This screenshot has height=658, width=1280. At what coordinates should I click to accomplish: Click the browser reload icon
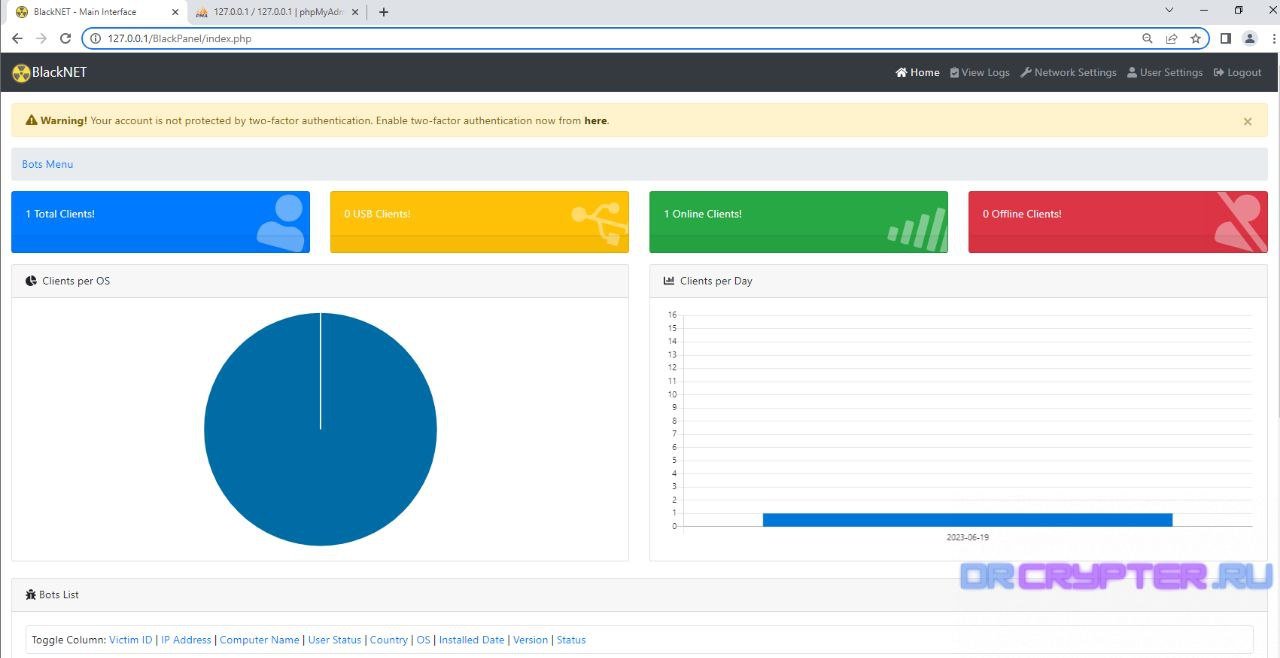(x=65, y=39)
